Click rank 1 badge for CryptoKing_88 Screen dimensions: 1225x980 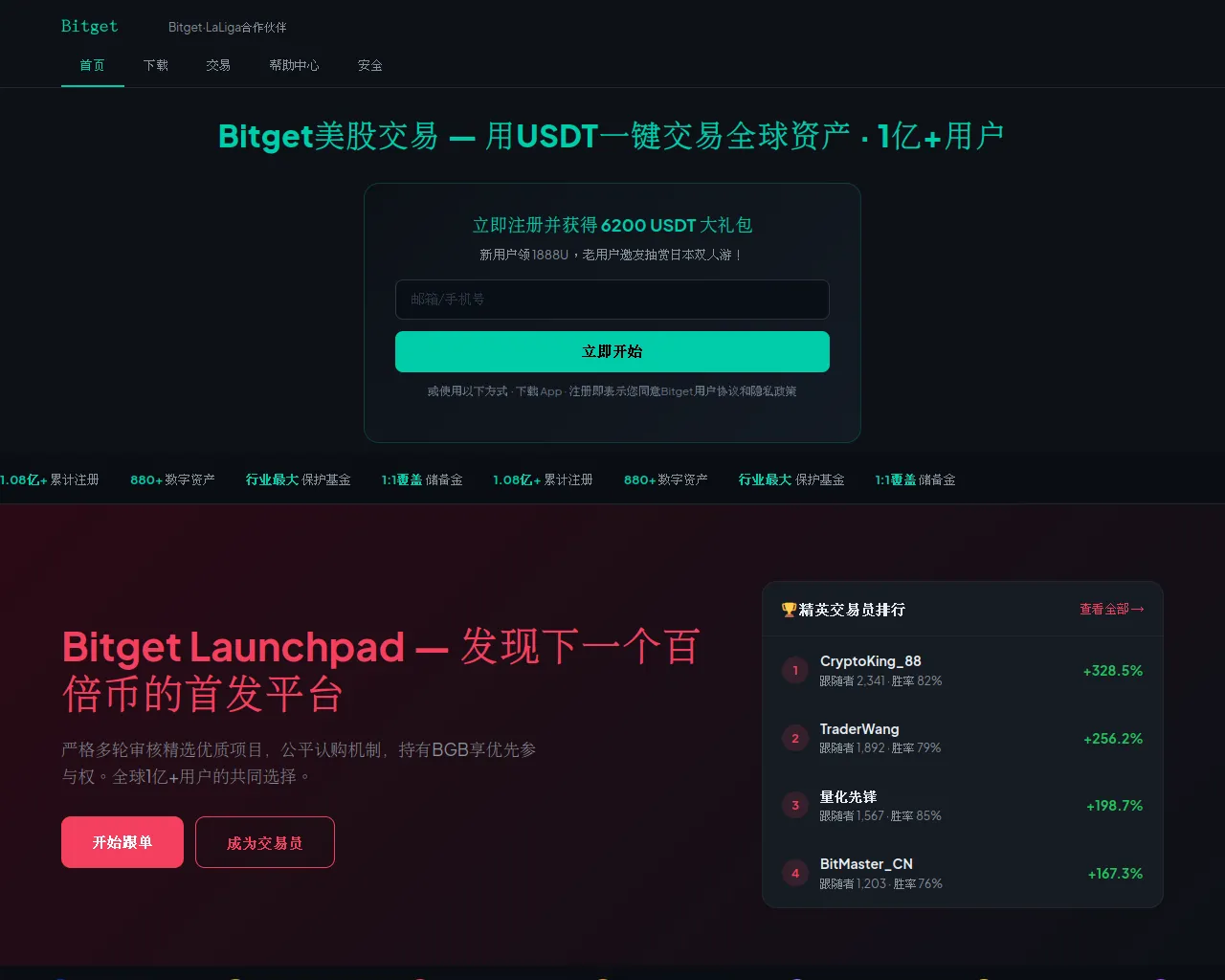(795, 671)
